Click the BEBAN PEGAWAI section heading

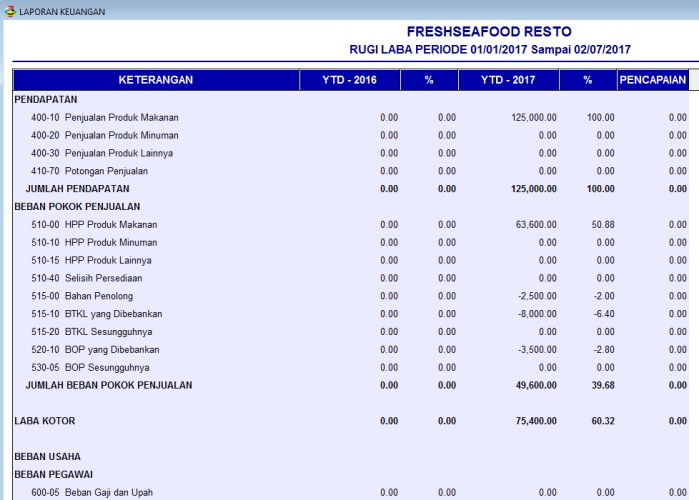click(x=53, y=475)
